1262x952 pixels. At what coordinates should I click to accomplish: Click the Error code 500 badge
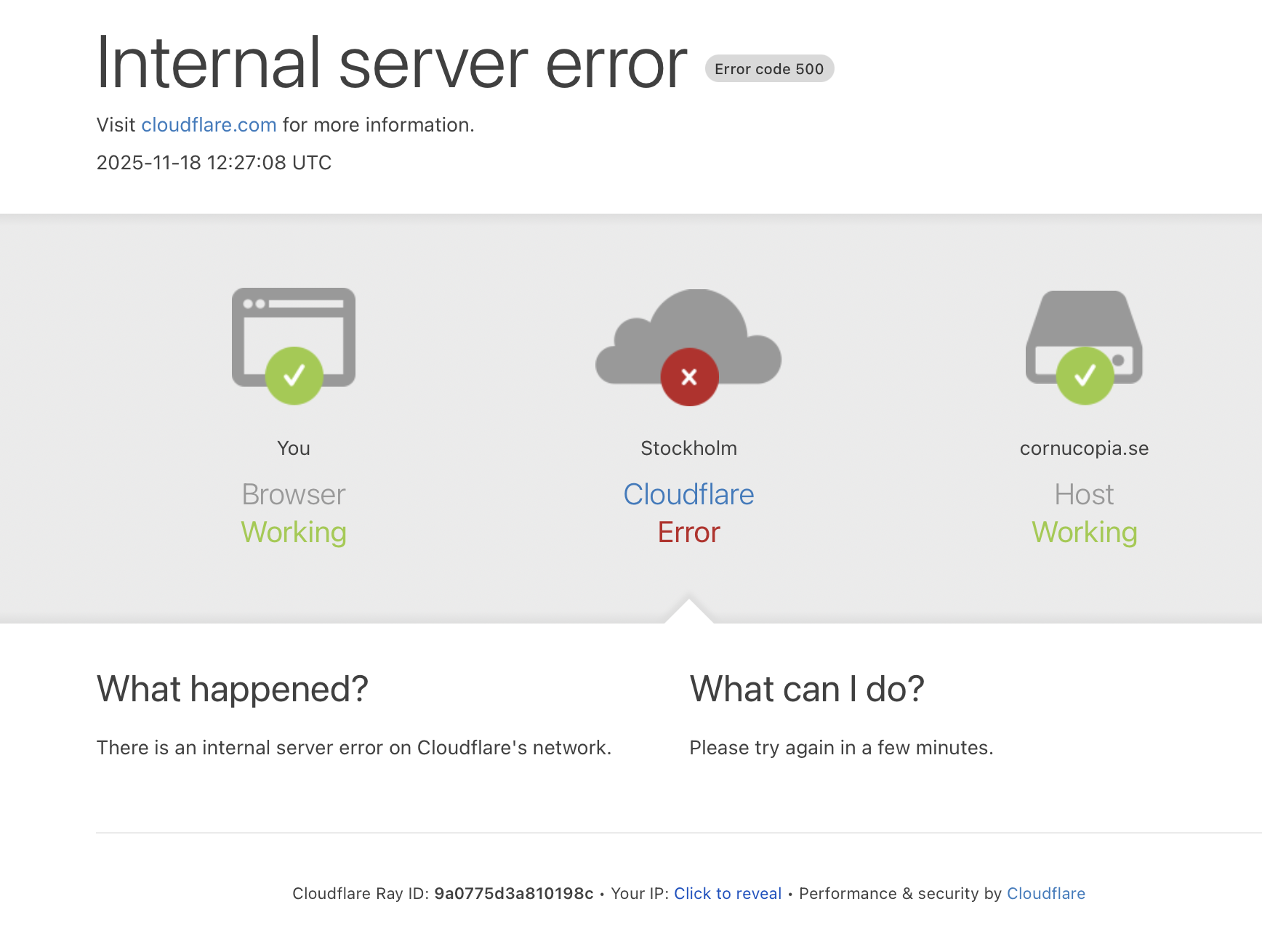769,69
